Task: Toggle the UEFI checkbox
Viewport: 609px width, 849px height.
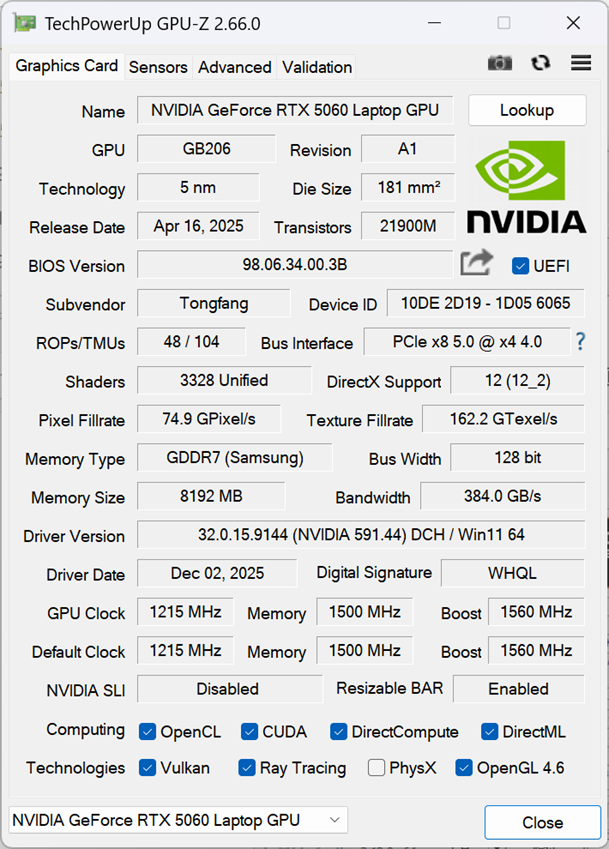Action: 520,266
